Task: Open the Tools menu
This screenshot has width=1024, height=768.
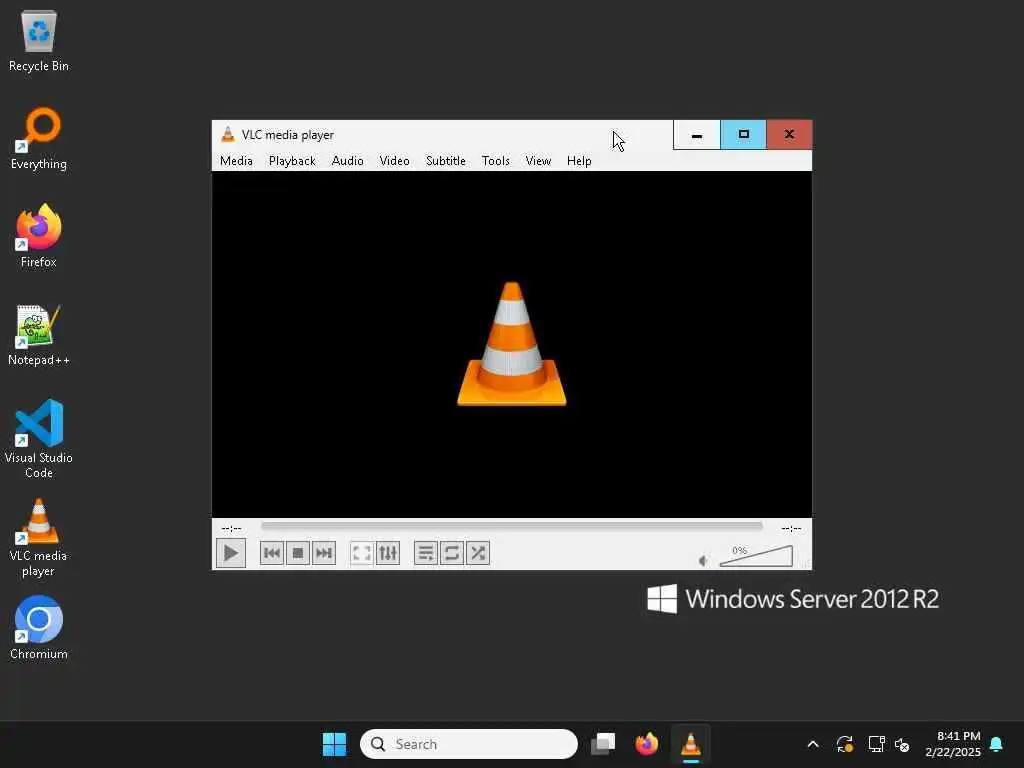Action: tap(496, 161)
